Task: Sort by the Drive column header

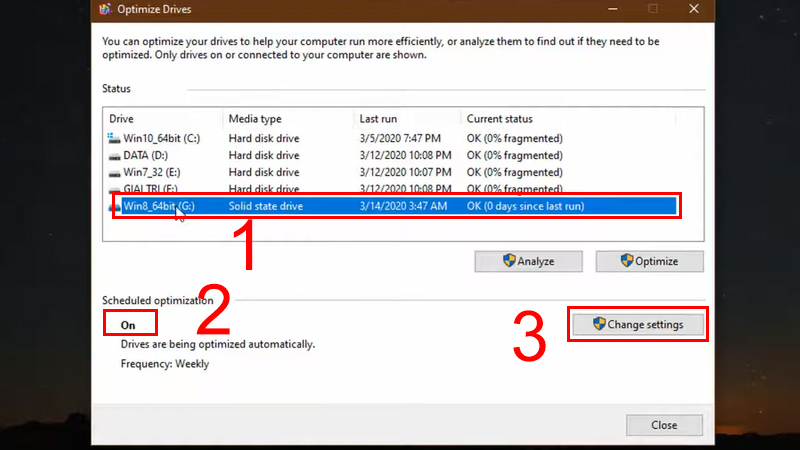Action: tap(121, 119)
